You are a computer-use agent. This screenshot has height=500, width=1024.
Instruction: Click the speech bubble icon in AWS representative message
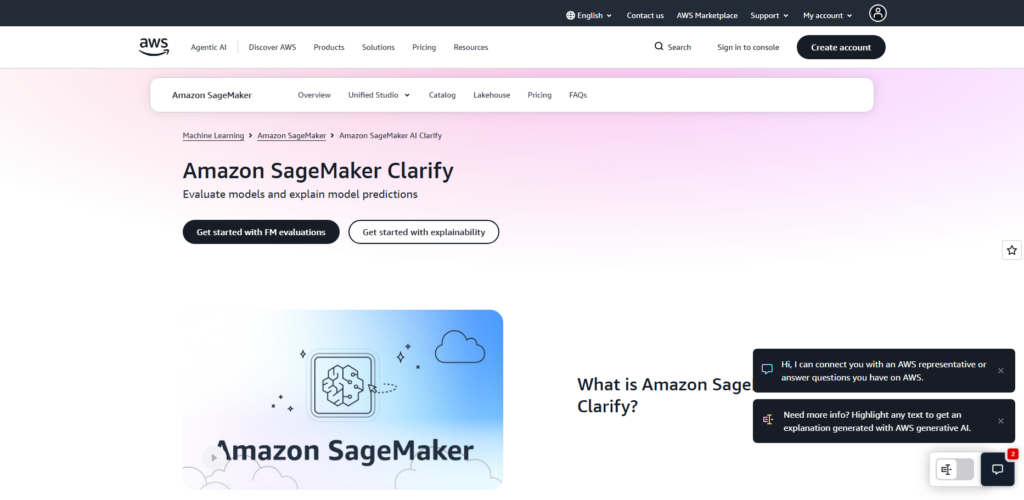tap(767, 369)
